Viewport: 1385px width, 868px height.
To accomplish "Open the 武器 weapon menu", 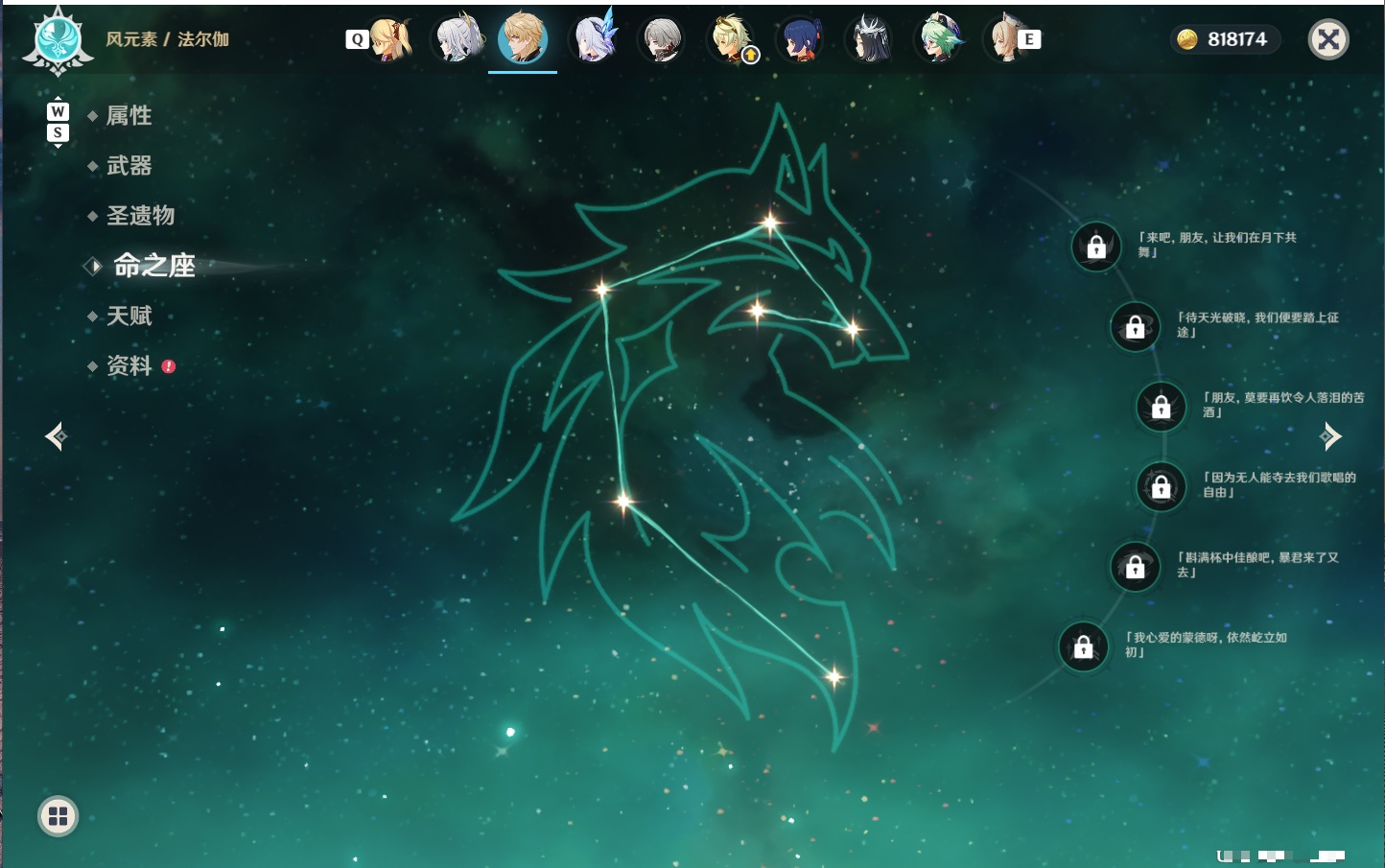I will pos(129,166).
